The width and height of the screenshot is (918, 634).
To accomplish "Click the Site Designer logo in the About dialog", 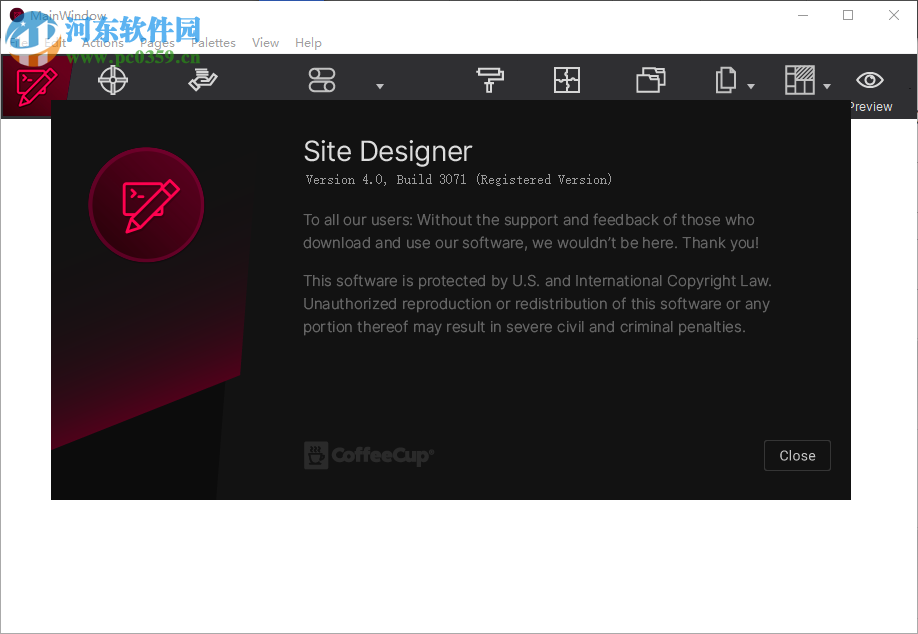I will 146,204.
